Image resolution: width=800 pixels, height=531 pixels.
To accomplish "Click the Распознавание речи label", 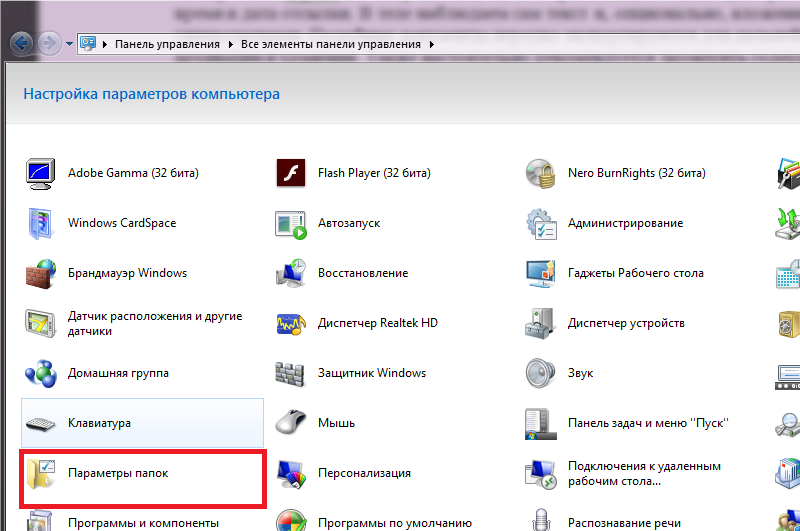I will tap(624, 523).
